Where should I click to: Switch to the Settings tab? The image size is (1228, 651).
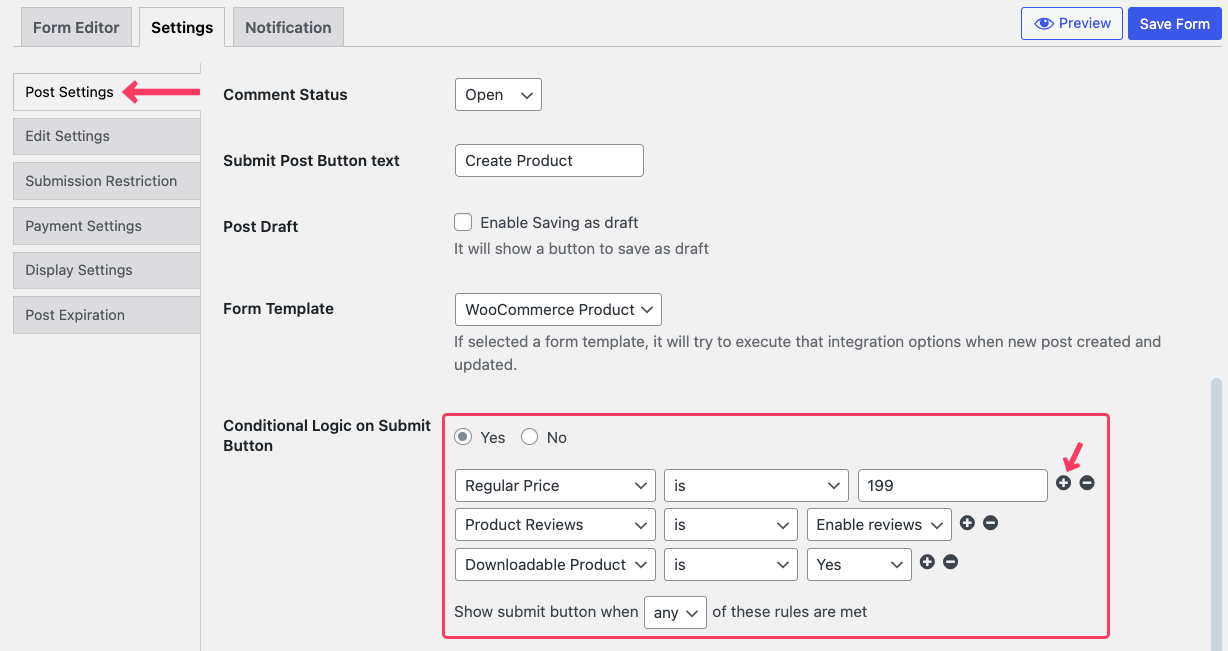tap(182, 27)
